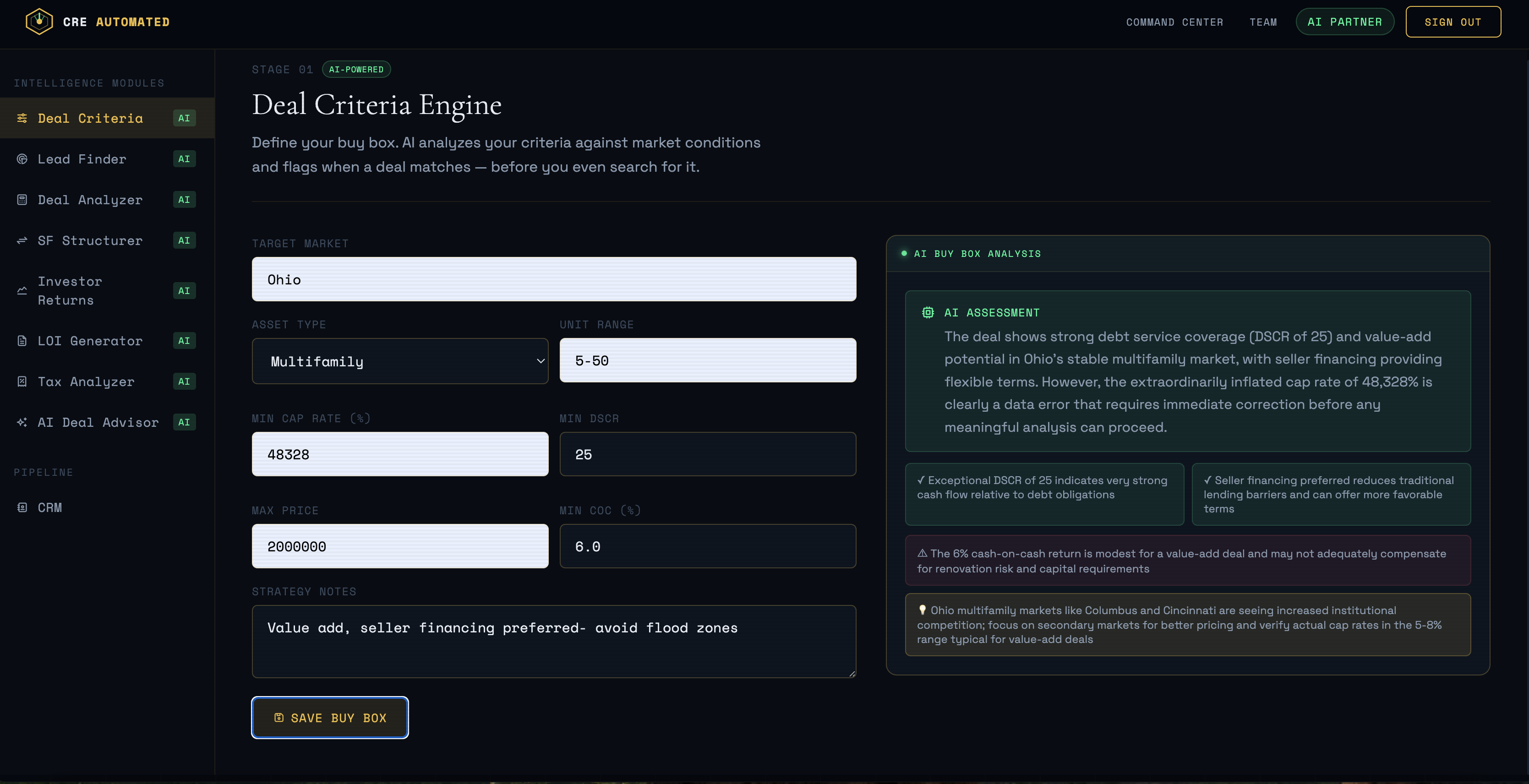Click the CRM pipeline icon
This screenshot has width=1529, height=784.
click(22, 507)
